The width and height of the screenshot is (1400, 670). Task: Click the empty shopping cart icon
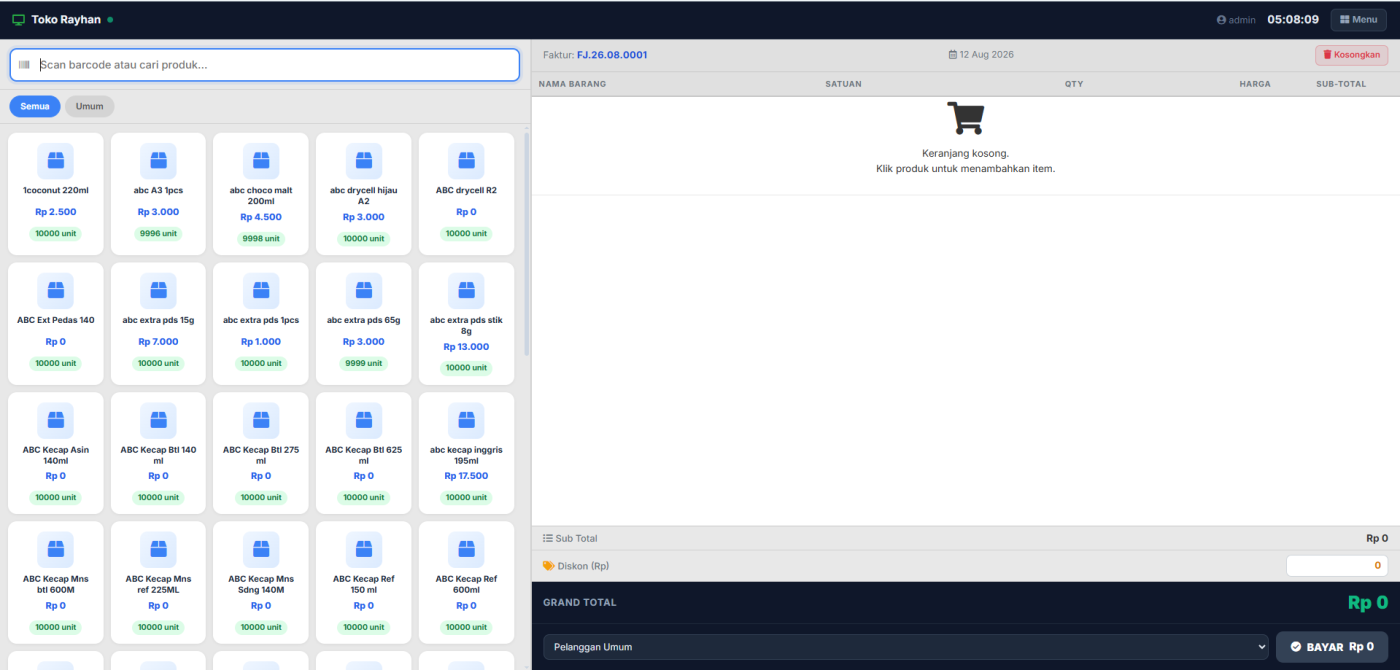(x=965, y=118)
